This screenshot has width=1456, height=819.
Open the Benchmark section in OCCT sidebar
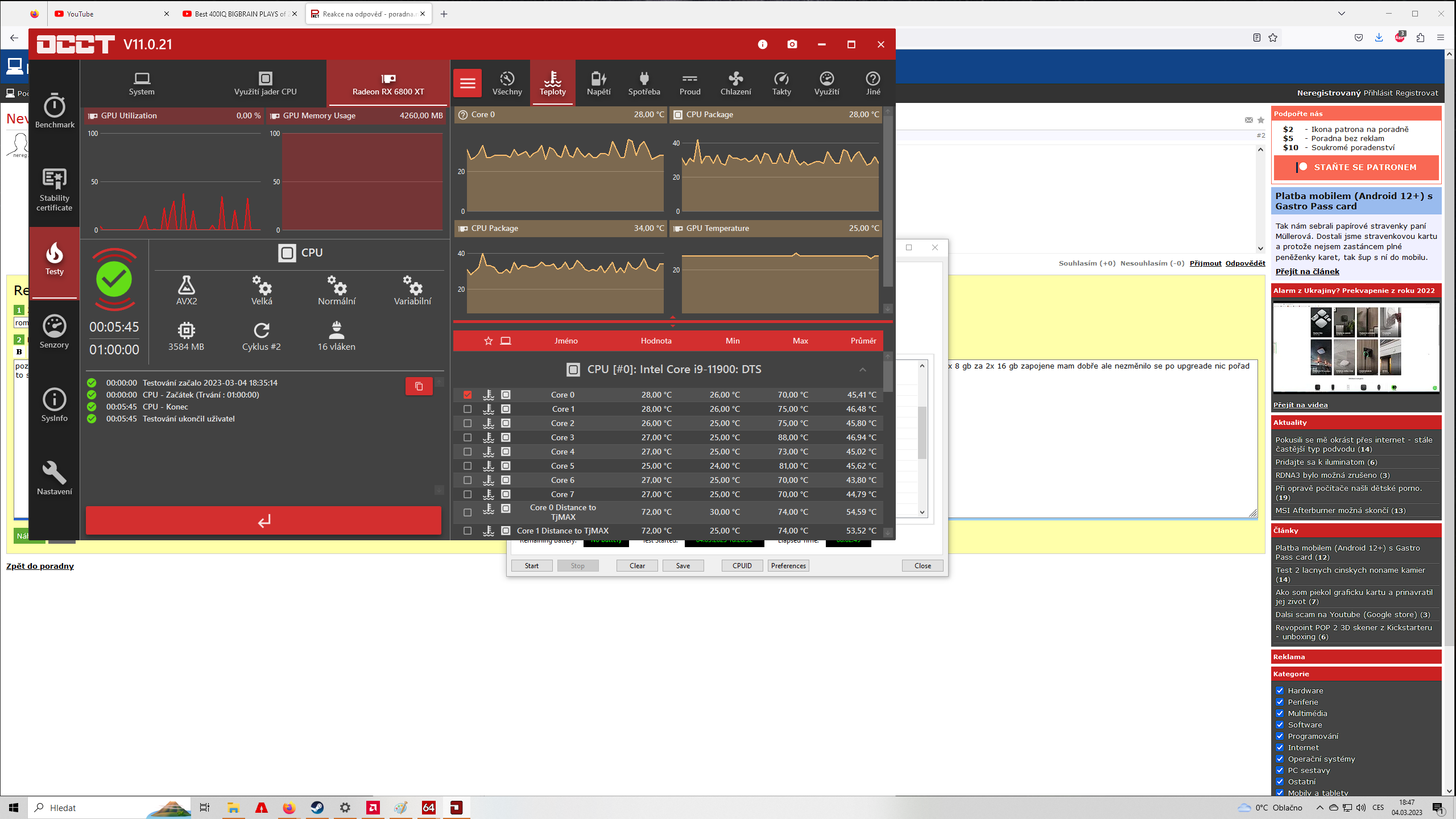(55, 111)
